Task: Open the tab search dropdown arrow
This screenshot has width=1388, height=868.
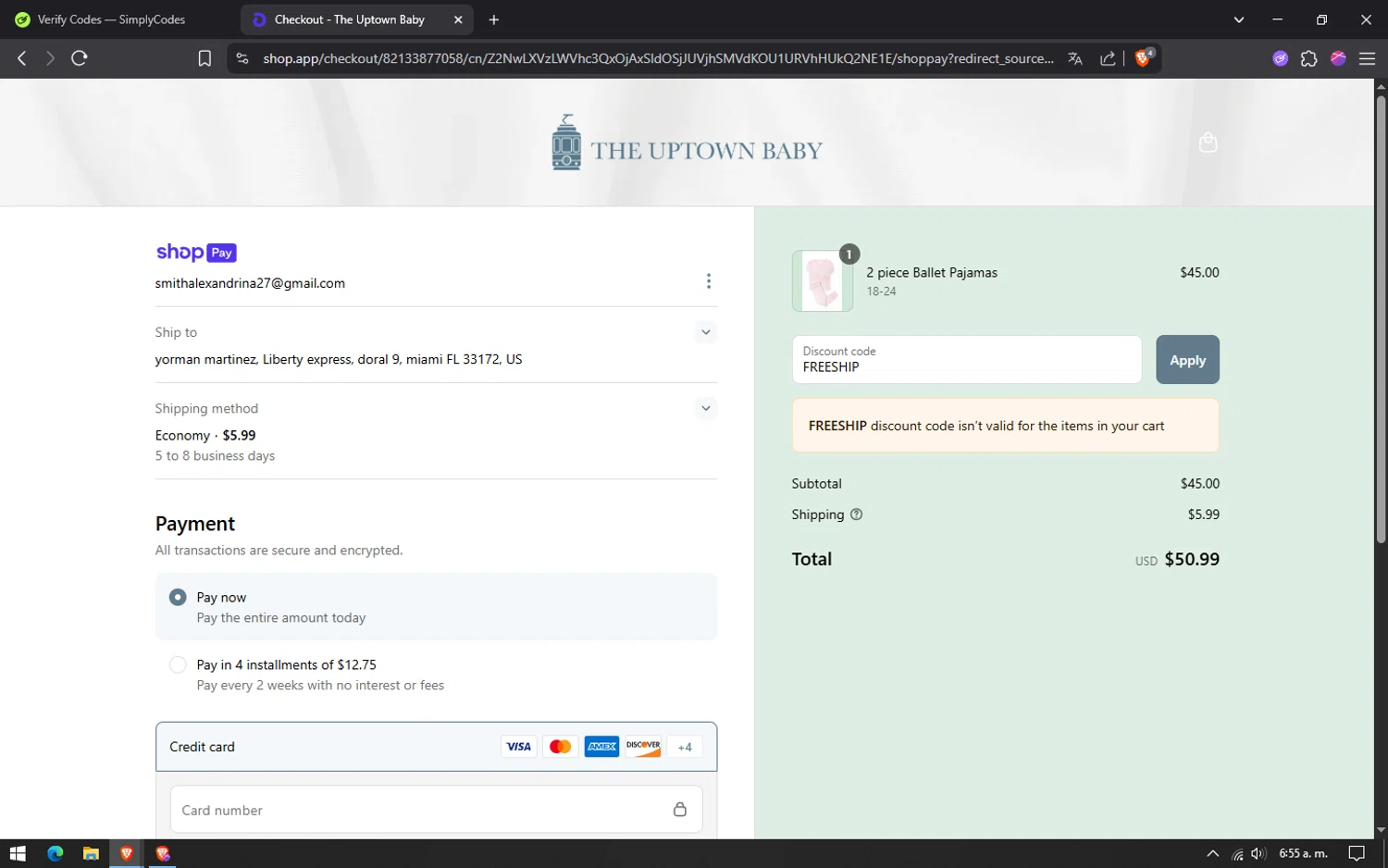Action: [1239, 19]
